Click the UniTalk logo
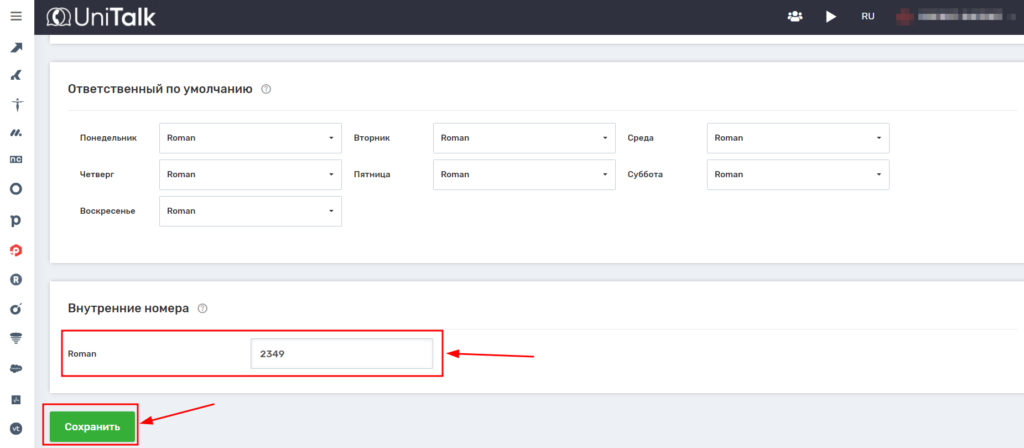The height and width of the screenshot is (448, 1024). 100,17
